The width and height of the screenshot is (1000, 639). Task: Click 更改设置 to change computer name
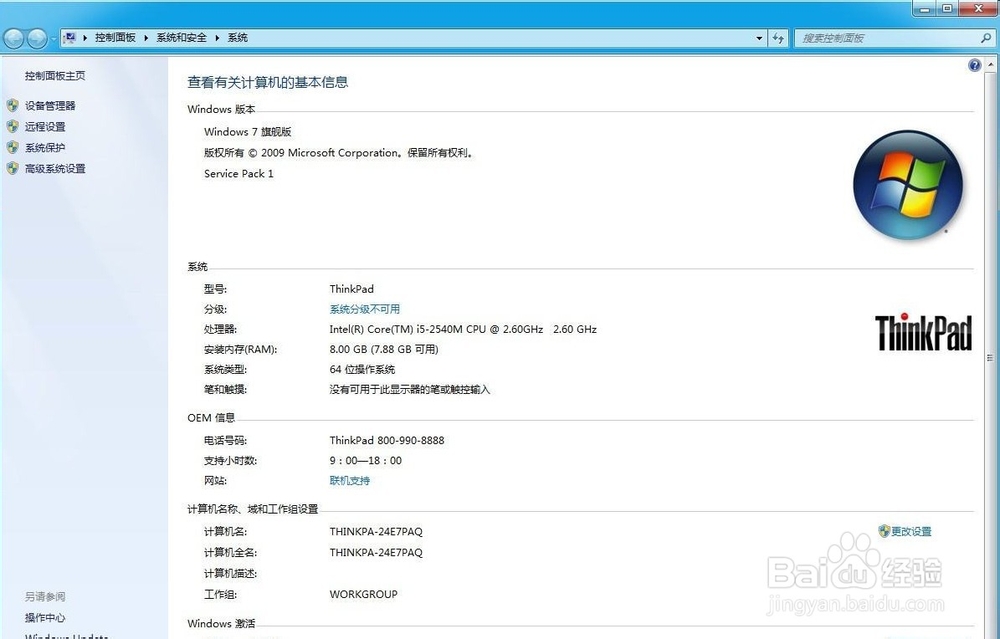[911, 532]
